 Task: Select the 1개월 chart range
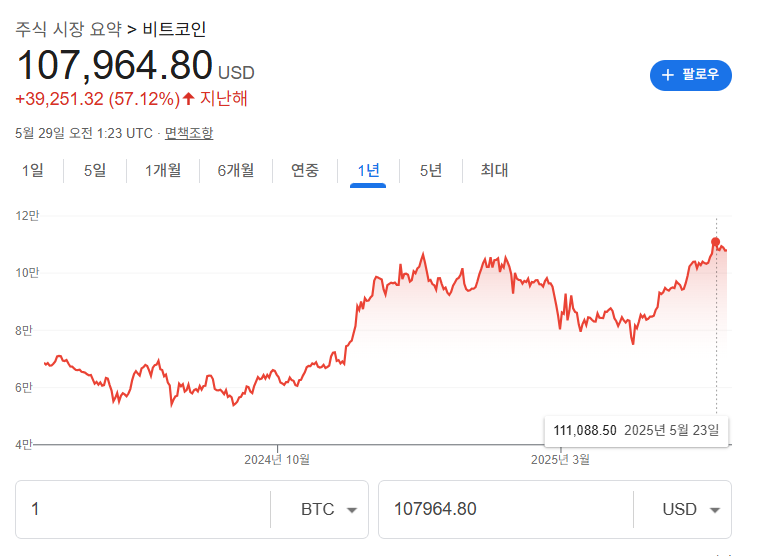[163, 171]
